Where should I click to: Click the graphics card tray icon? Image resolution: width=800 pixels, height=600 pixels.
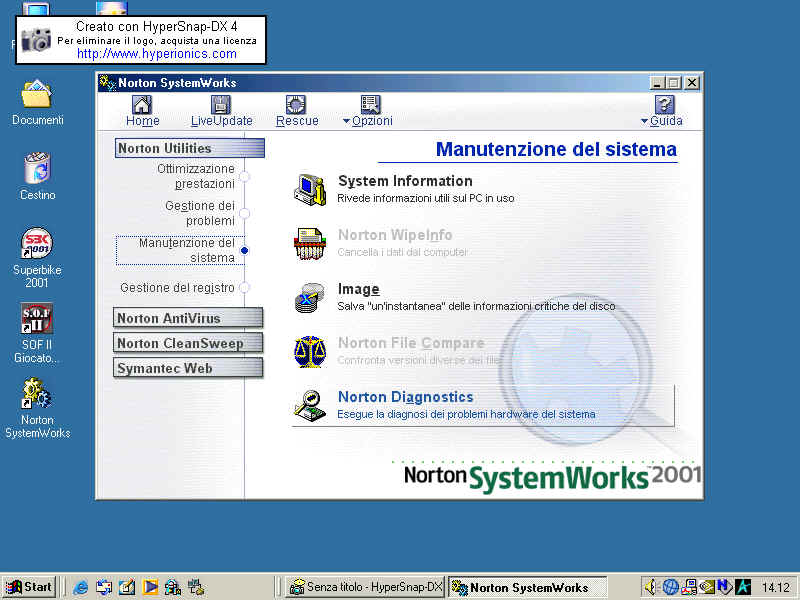pos(707,587)
